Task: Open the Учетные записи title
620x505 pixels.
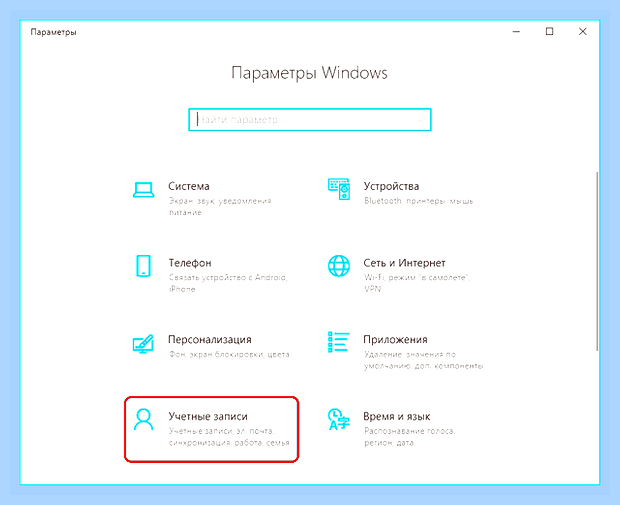Action: pos(208,416)
